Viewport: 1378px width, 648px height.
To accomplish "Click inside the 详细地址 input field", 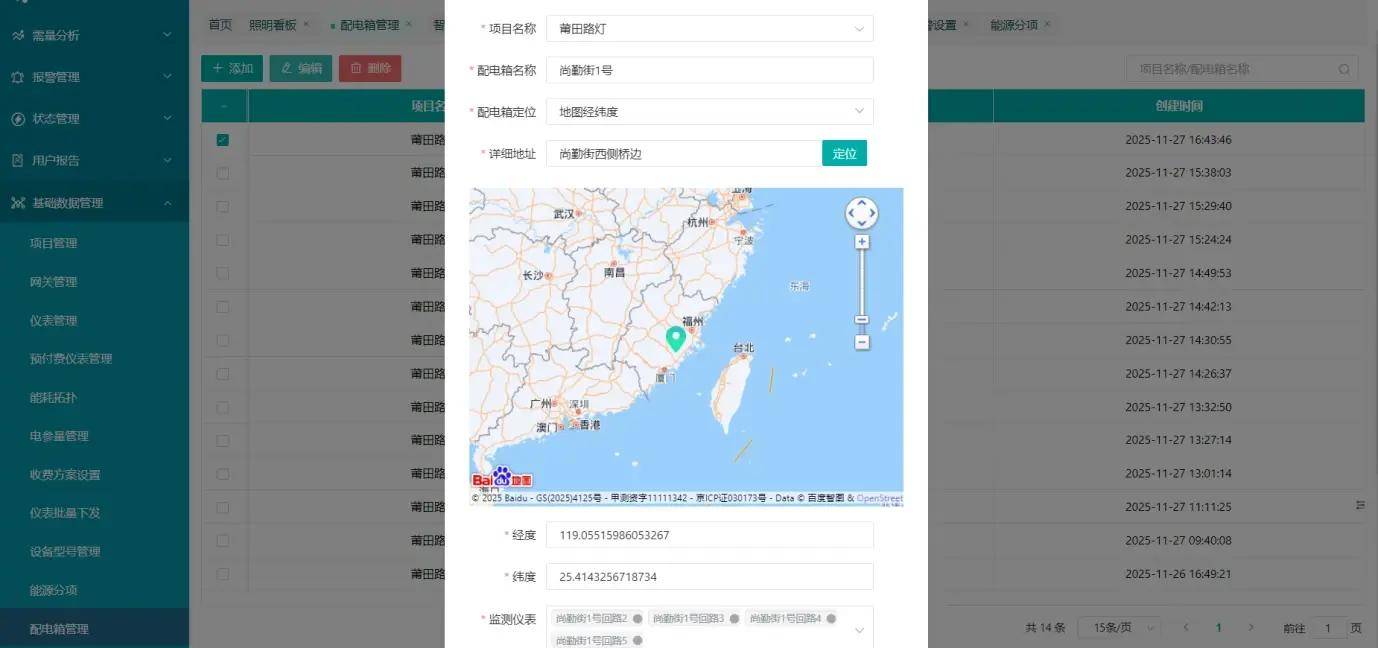I will pyautogui.click(x=680, y=154).
